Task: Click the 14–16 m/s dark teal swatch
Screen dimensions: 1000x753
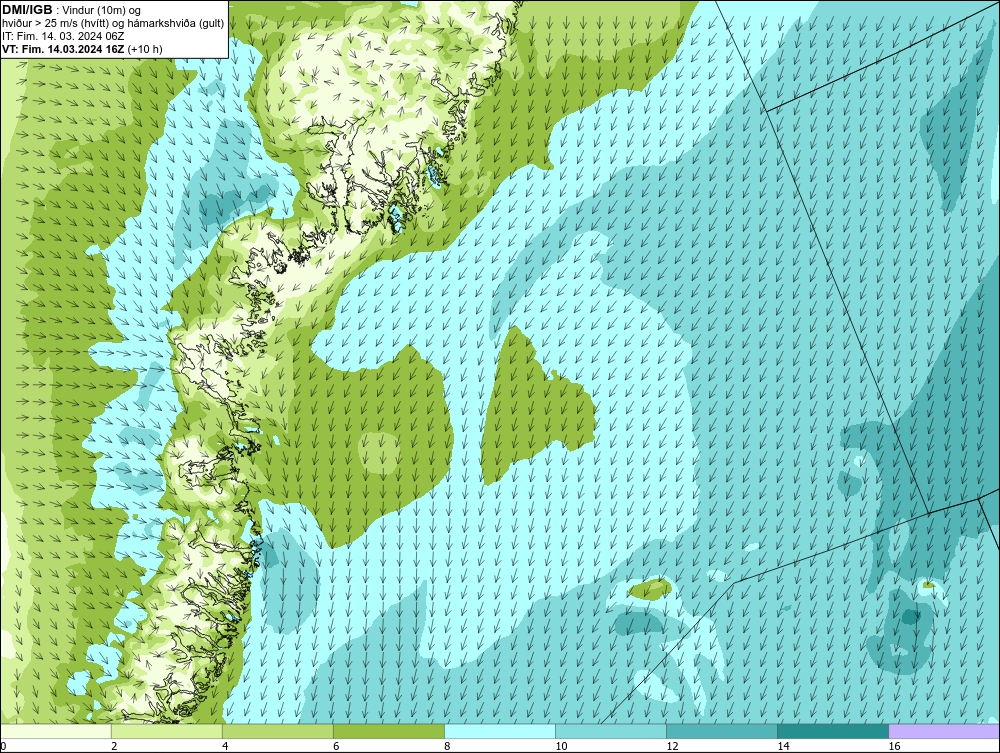Action: coord(832,731)
